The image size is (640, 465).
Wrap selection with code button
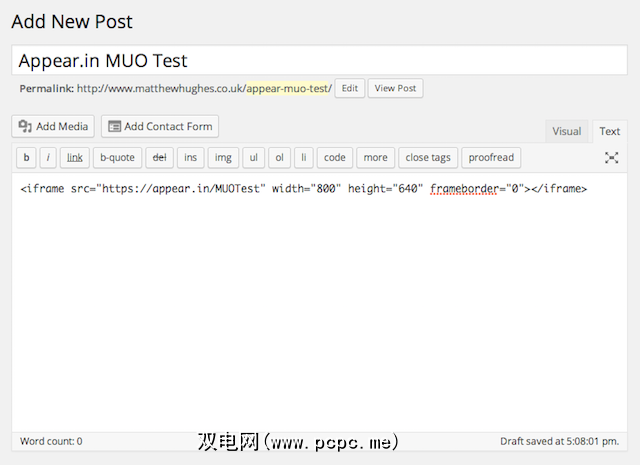pyautogui.click(x=335, y=158)
